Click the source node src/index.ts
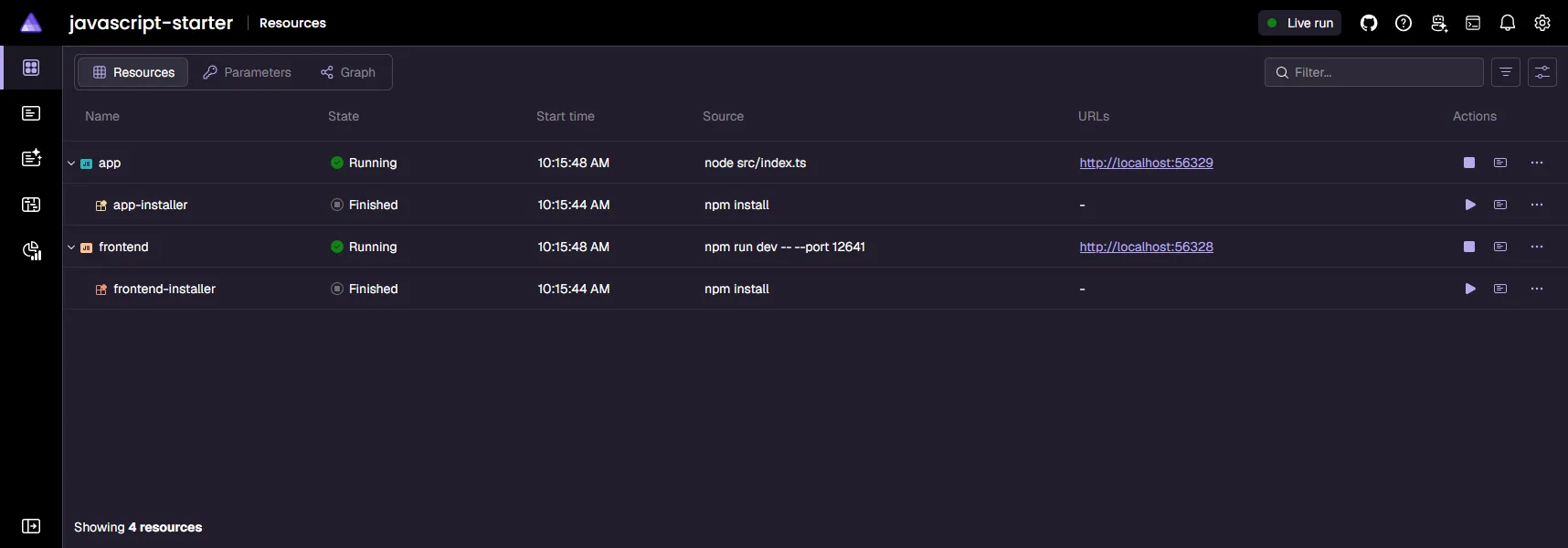 click(x=755, y=163)
